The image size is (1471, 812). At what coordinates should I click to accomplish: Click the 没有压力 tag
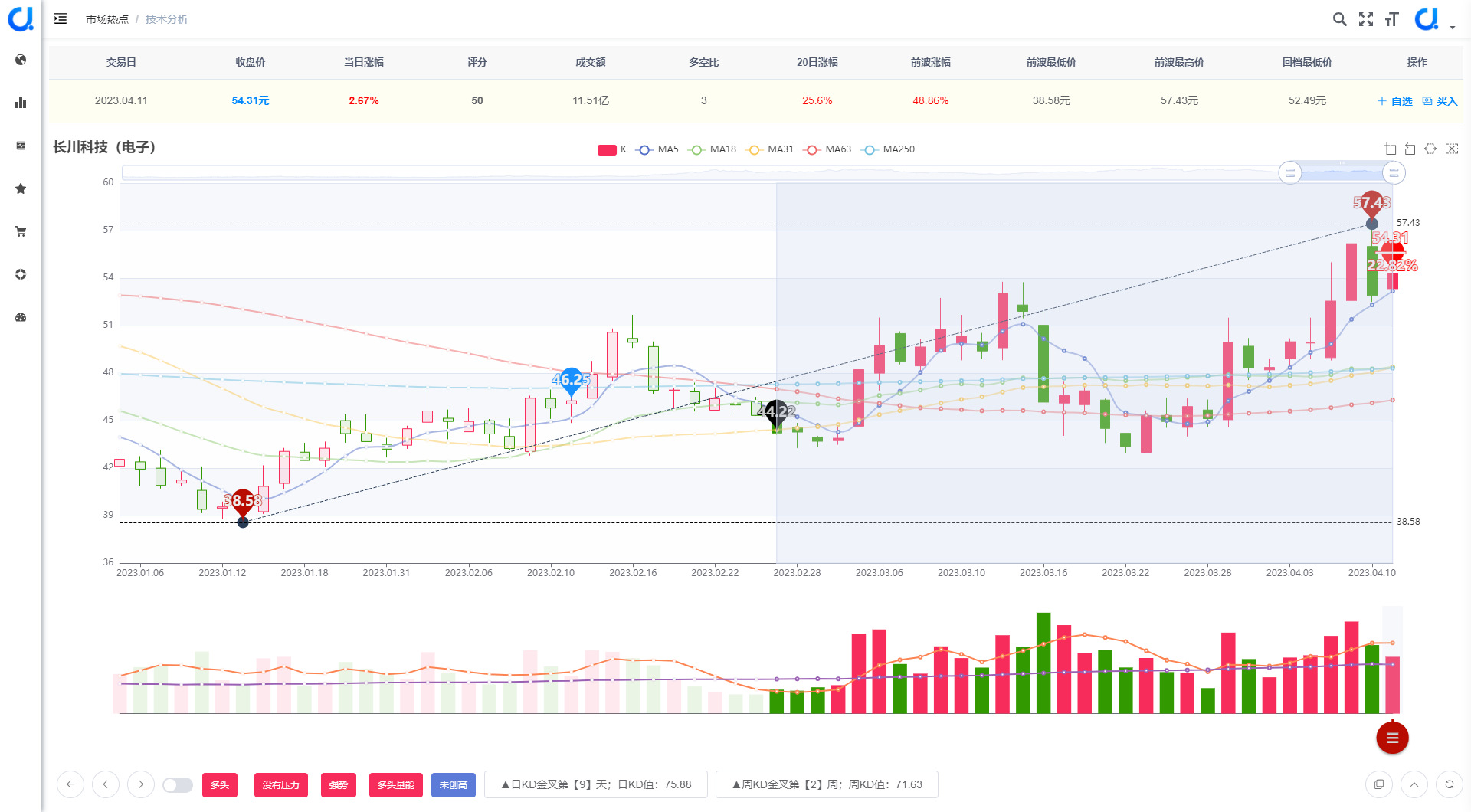pyautogui.click(x=281, y=785)
